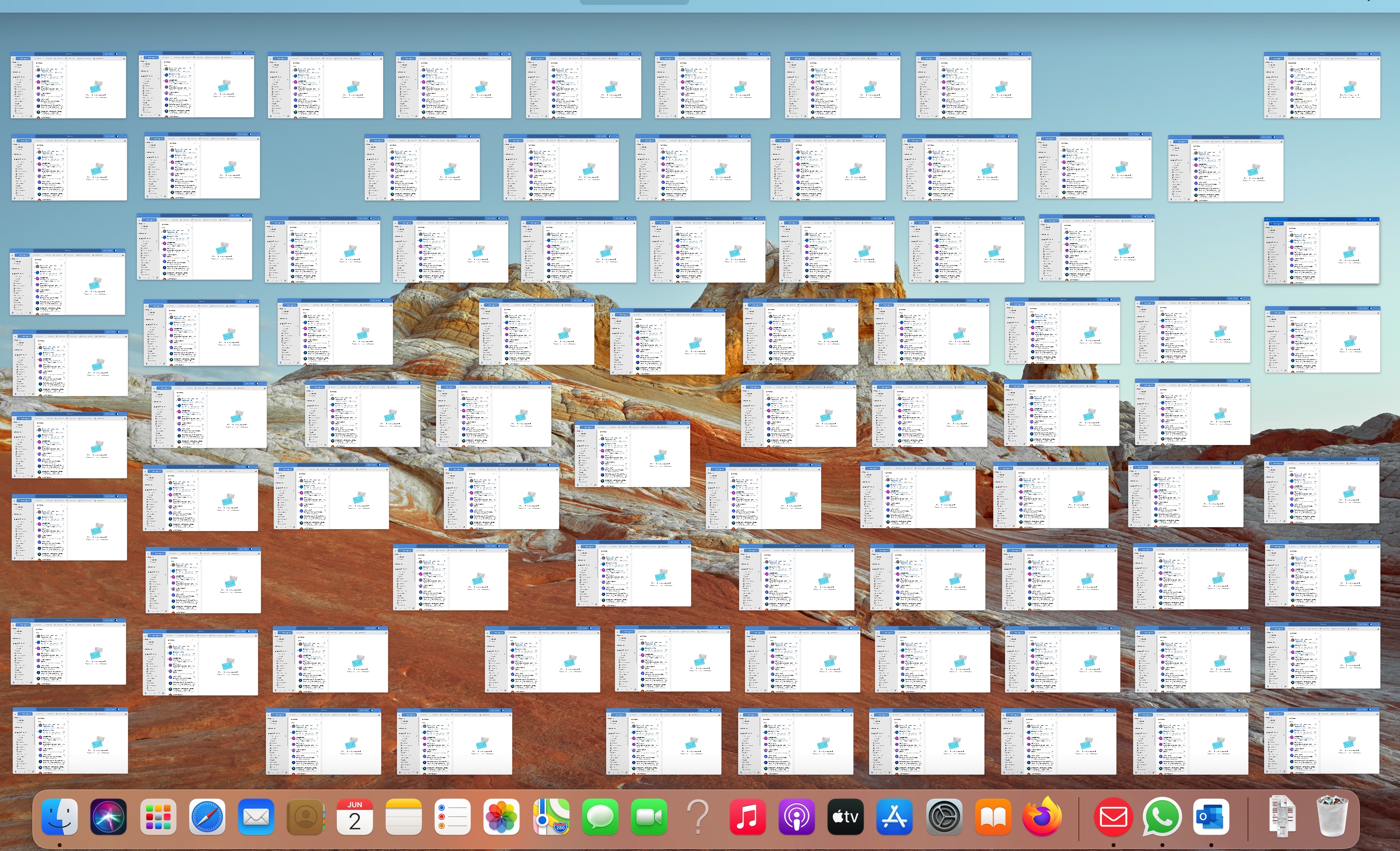The image size is (1400, 851).
Task: Launch System Preferences gear icon
Action: coord(944,817)
